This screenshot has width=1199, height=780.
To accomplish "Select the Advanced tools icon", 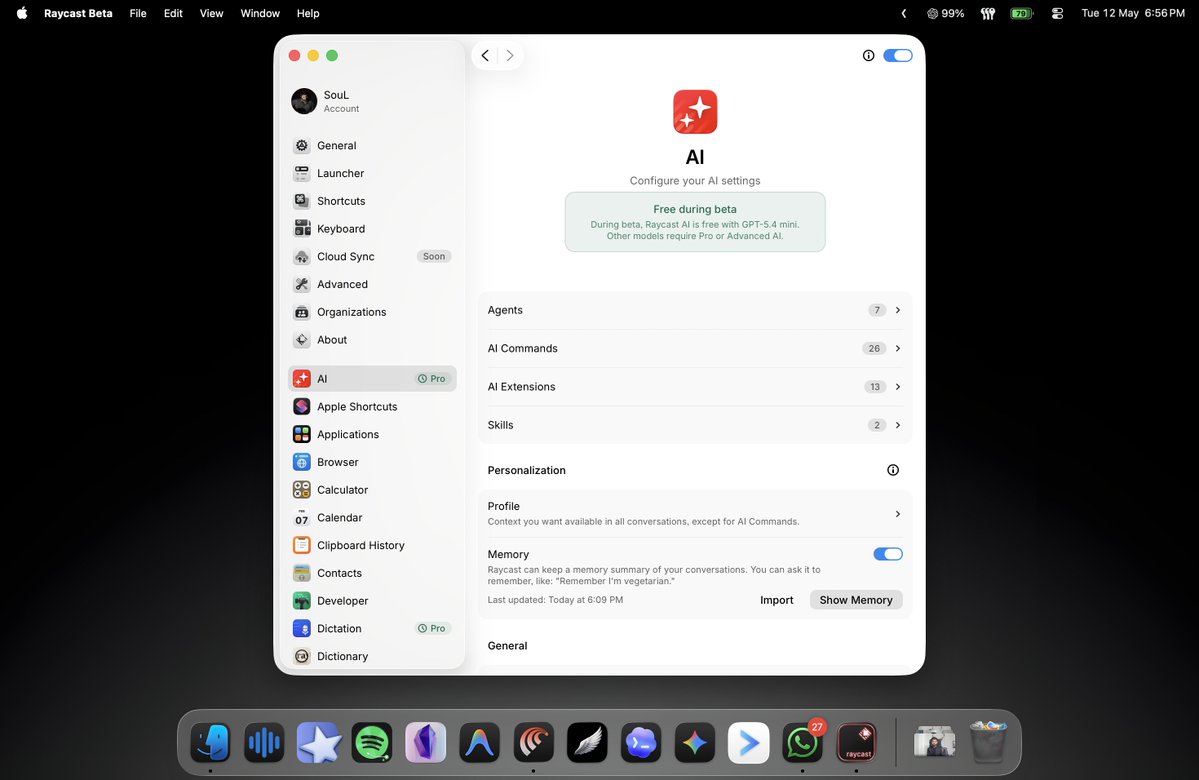I will tap(302, 284).
